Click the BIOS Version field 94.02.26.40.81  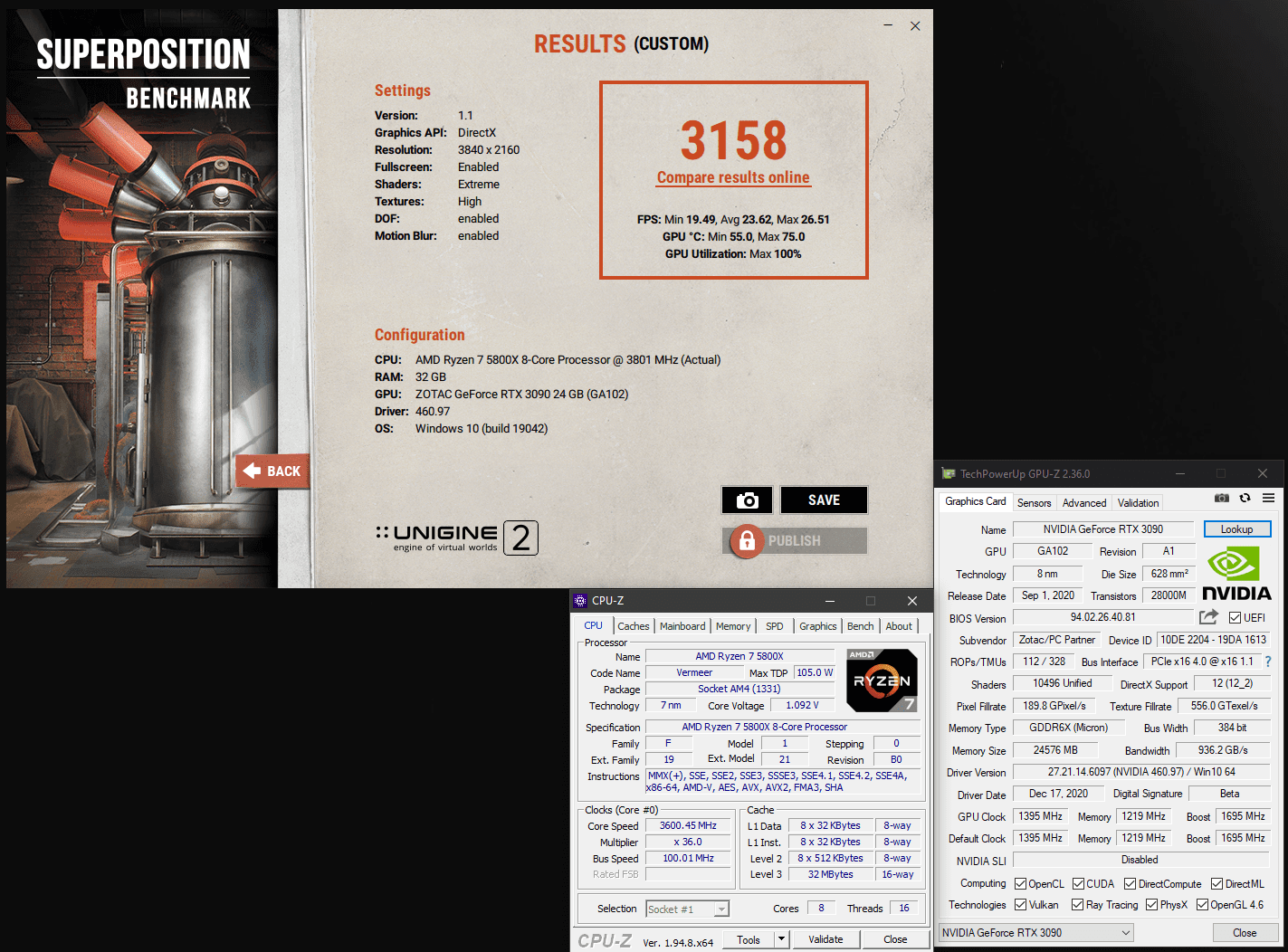[1102, 617]
